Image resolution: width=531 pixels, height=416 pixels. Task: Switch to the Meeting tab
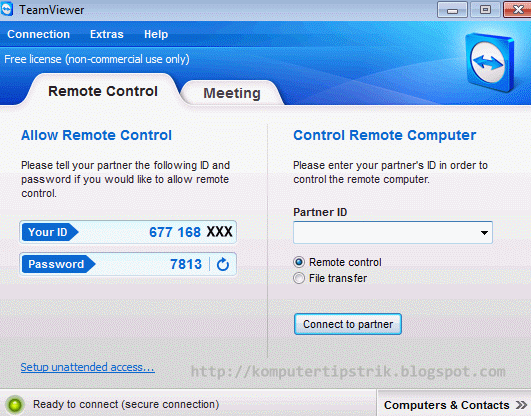point(232,93)
